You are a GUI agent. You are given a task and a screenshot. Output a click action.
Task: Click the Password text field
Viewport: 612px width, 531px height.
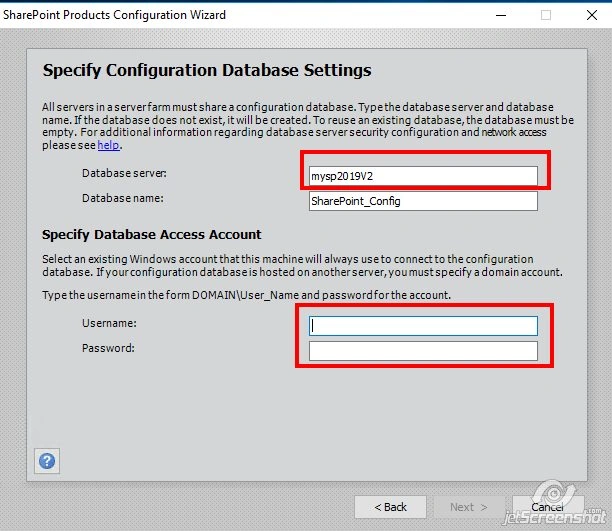423,351
